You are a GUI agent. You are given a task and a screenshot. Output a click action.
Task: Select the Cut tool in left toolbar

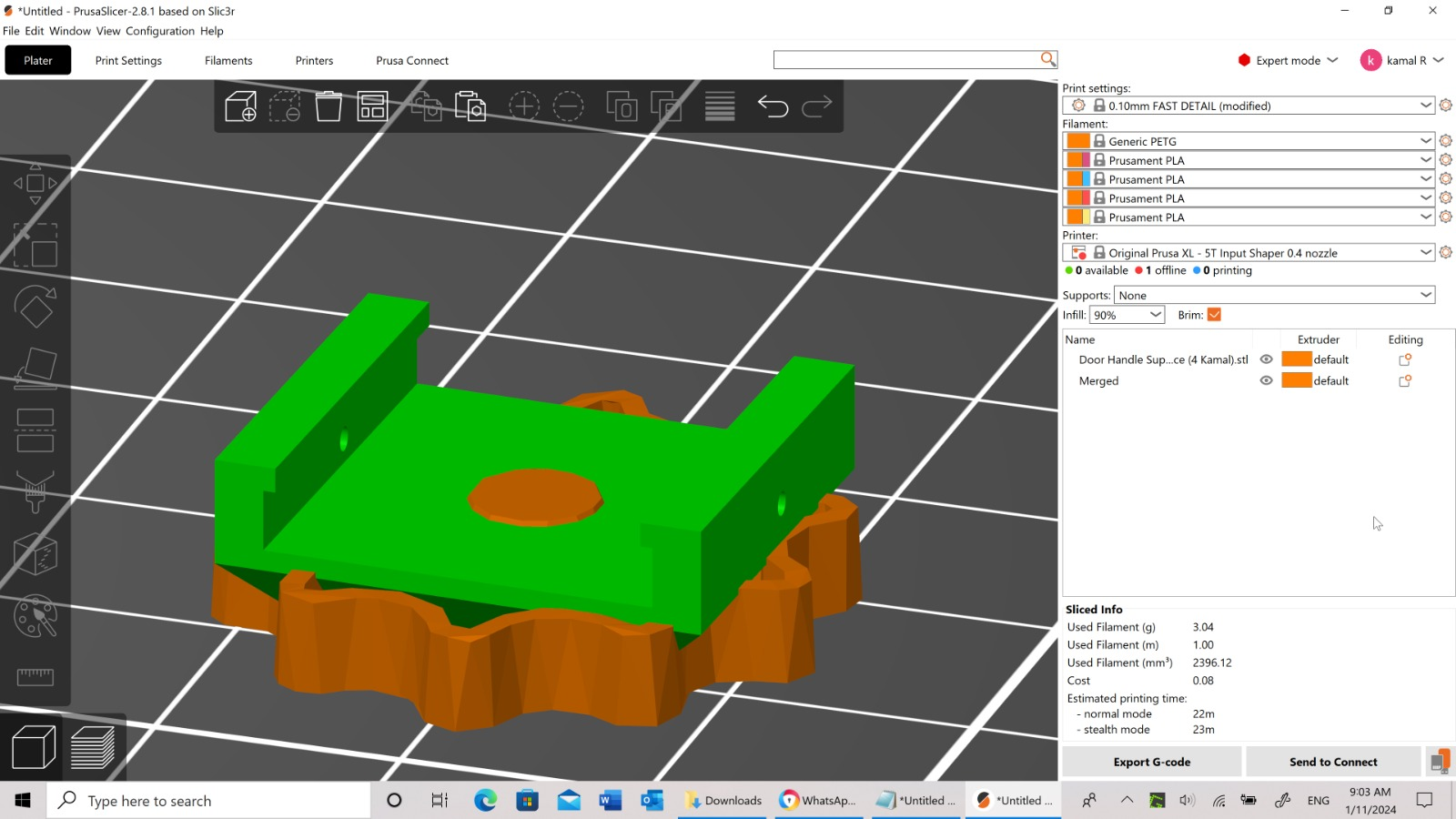pos(35,430)
